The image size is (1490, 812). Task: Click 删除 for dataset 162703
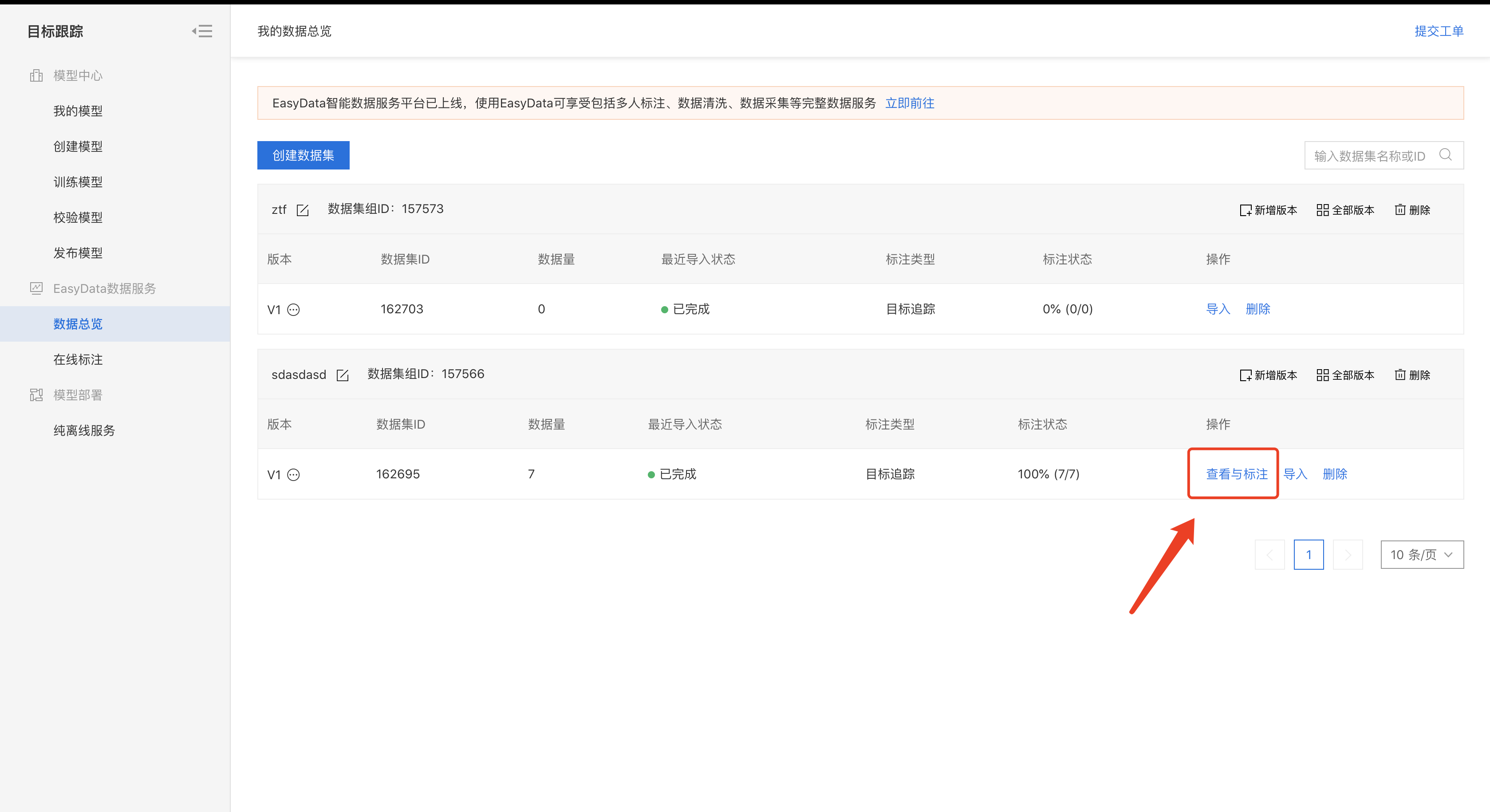[x=1258, y=309]
